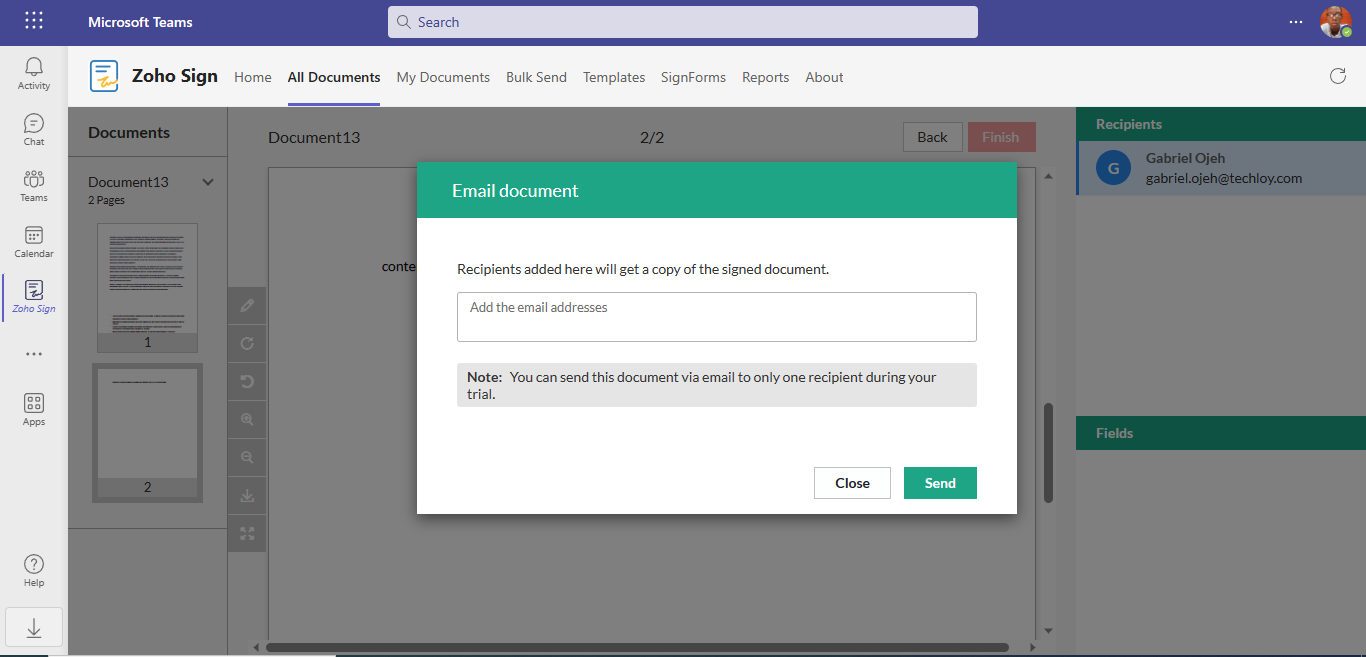The width and height of the screenshot is (1366, 657).
Task: Toggle fullscreen document view
Action: [x=247, y=533]
